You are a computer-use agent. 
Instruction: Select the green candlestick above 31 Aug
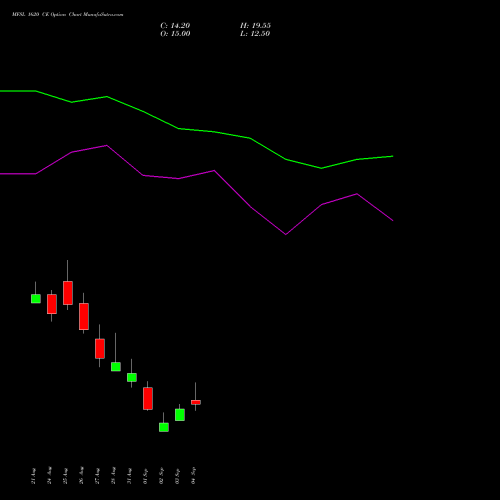(x=132, y=377)
